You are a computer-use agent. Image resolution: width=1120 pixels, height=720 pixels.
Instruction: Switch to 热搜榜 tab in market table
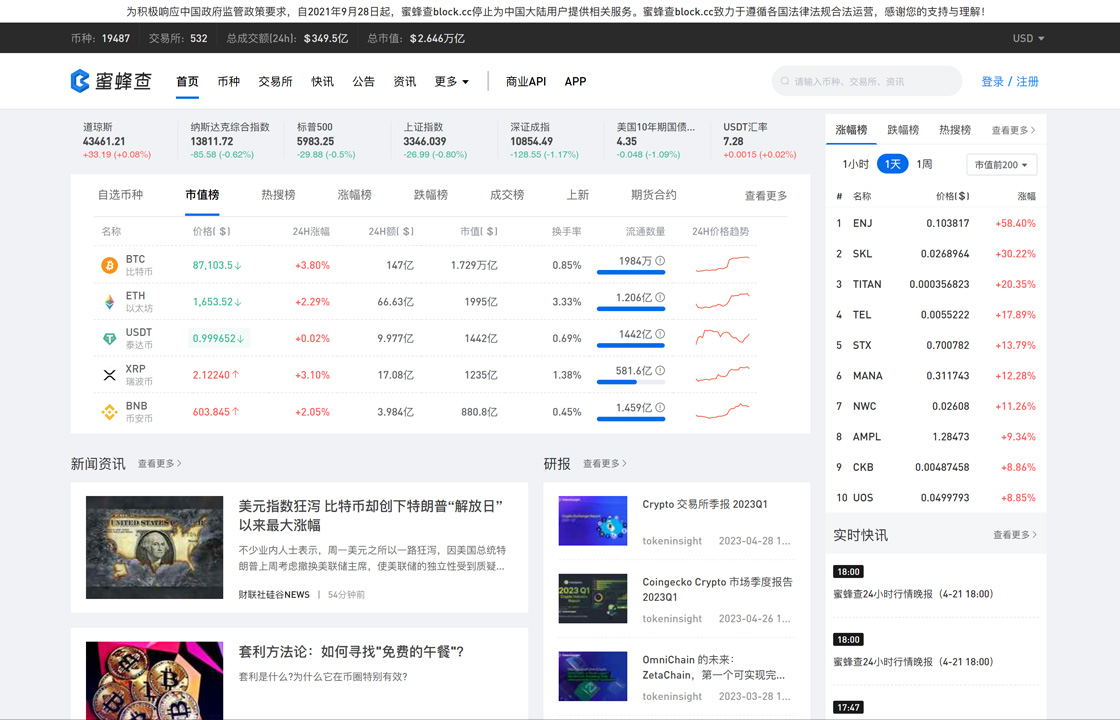pos(279,195)
